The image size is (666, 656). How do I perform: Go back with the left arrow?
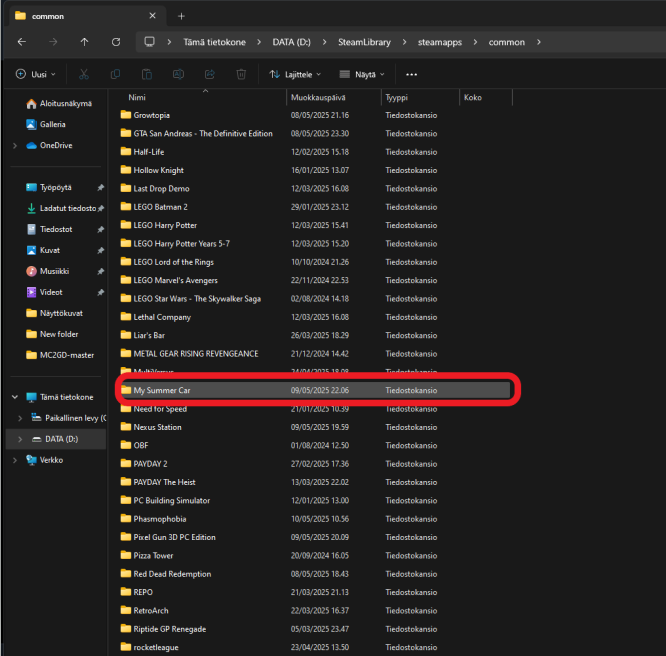point(22,42)
